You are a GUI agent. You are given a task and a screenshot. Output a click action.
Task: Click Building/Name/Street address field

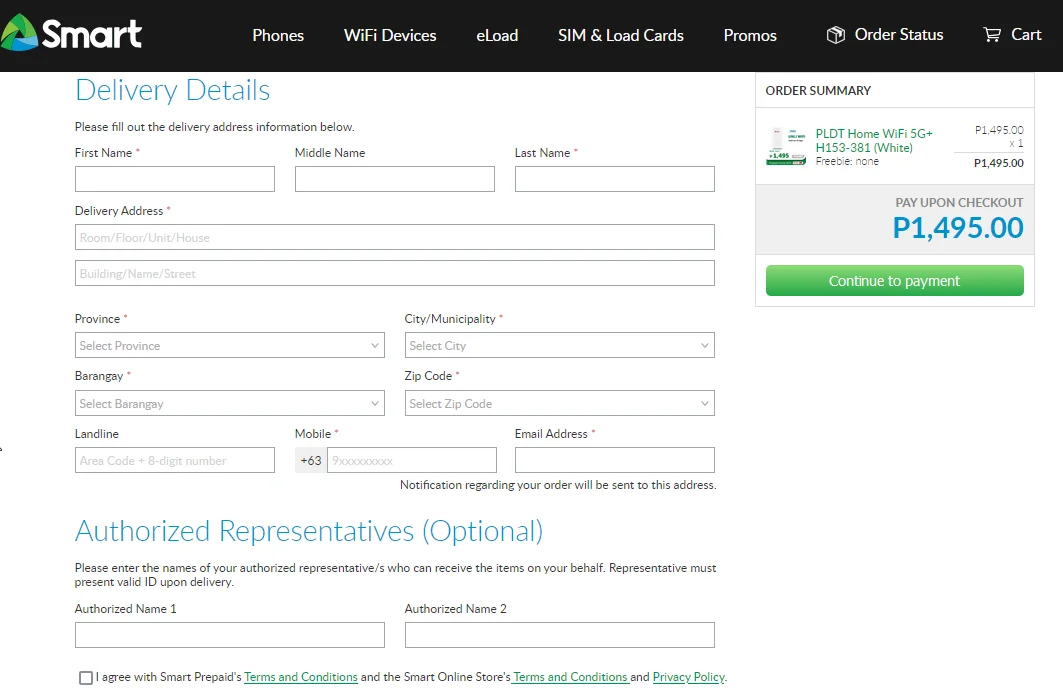point(395,273)
